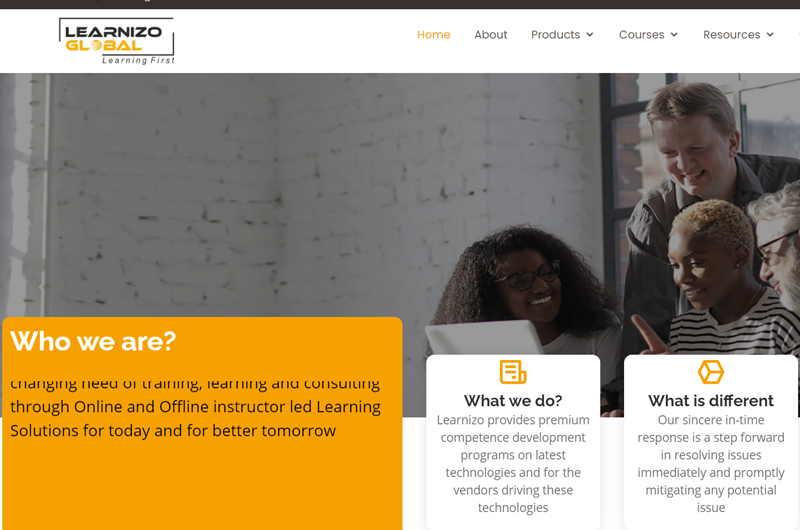Click the Who we are paragraph text
The height and width of the screenshot is (530, 800).
coord(195,408)
